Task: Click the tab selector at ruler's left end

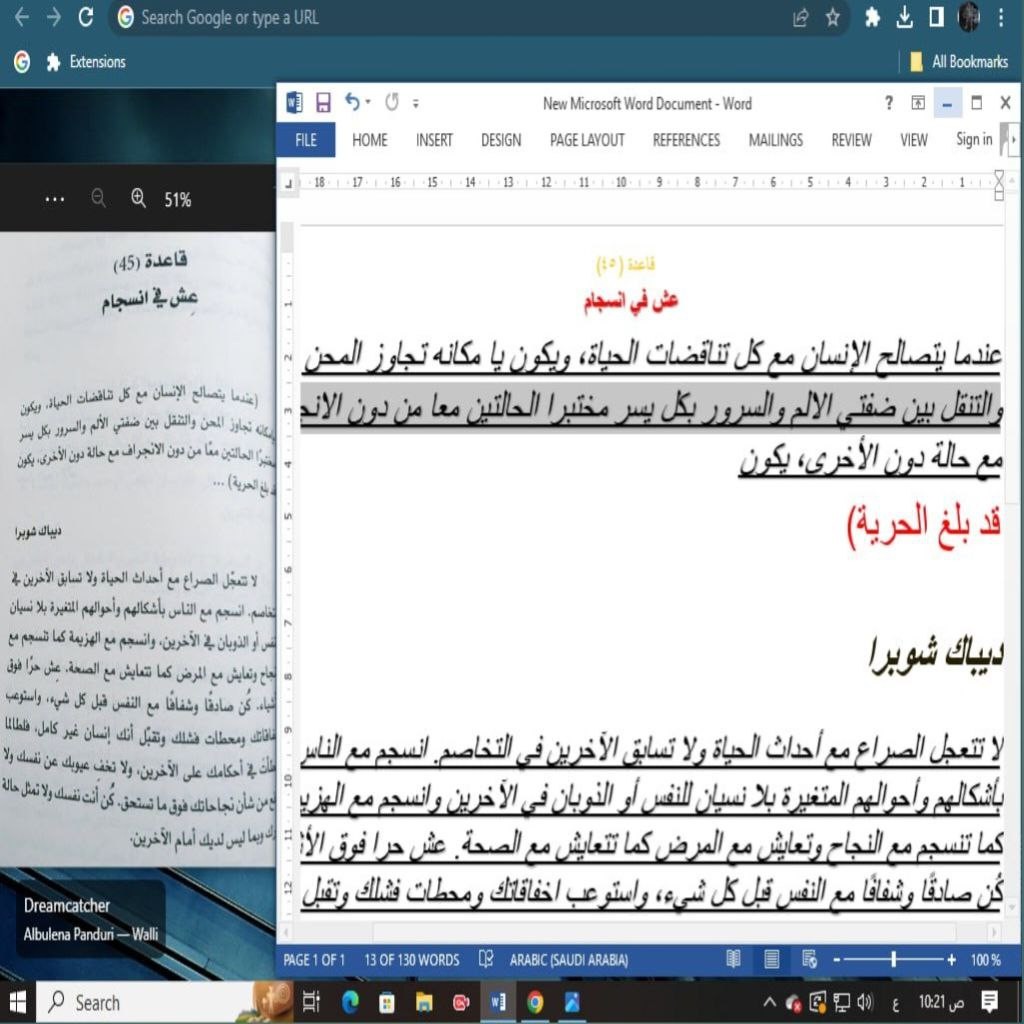Action: point(289,184)
